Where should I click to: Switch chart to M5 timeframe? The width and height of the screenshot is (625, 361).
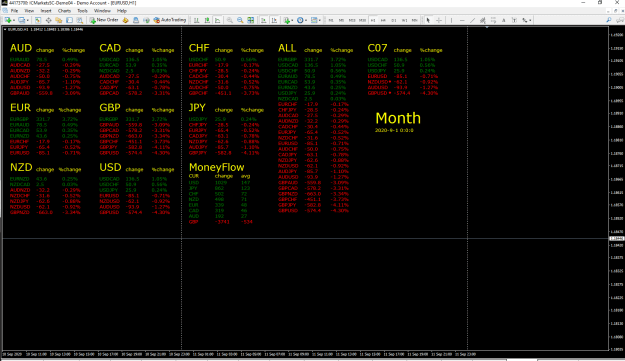[342, 20]
